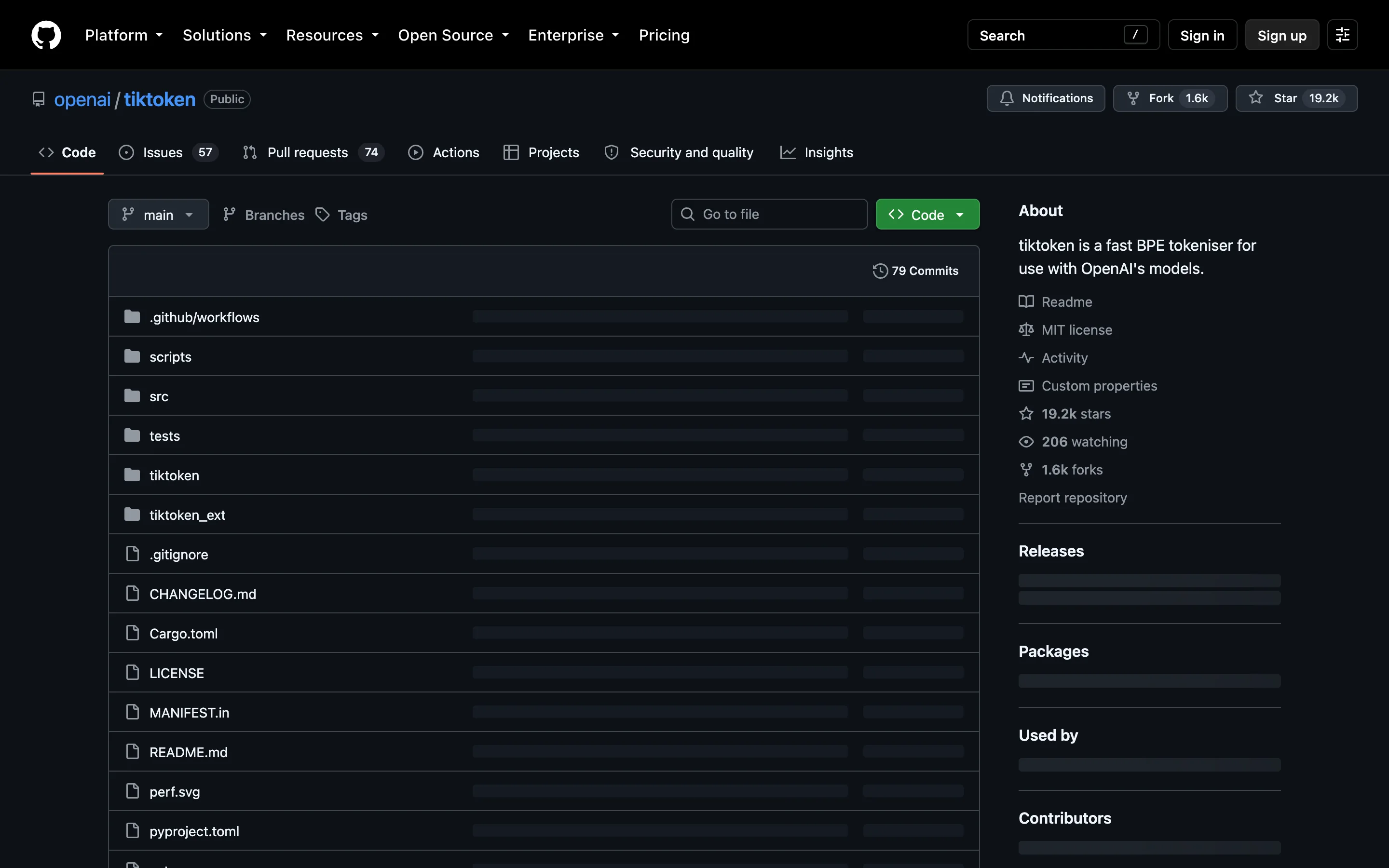The width and height of the screenshot is (1389, 868).
Task: Open the openai owner link
Action: coord(82,99)
